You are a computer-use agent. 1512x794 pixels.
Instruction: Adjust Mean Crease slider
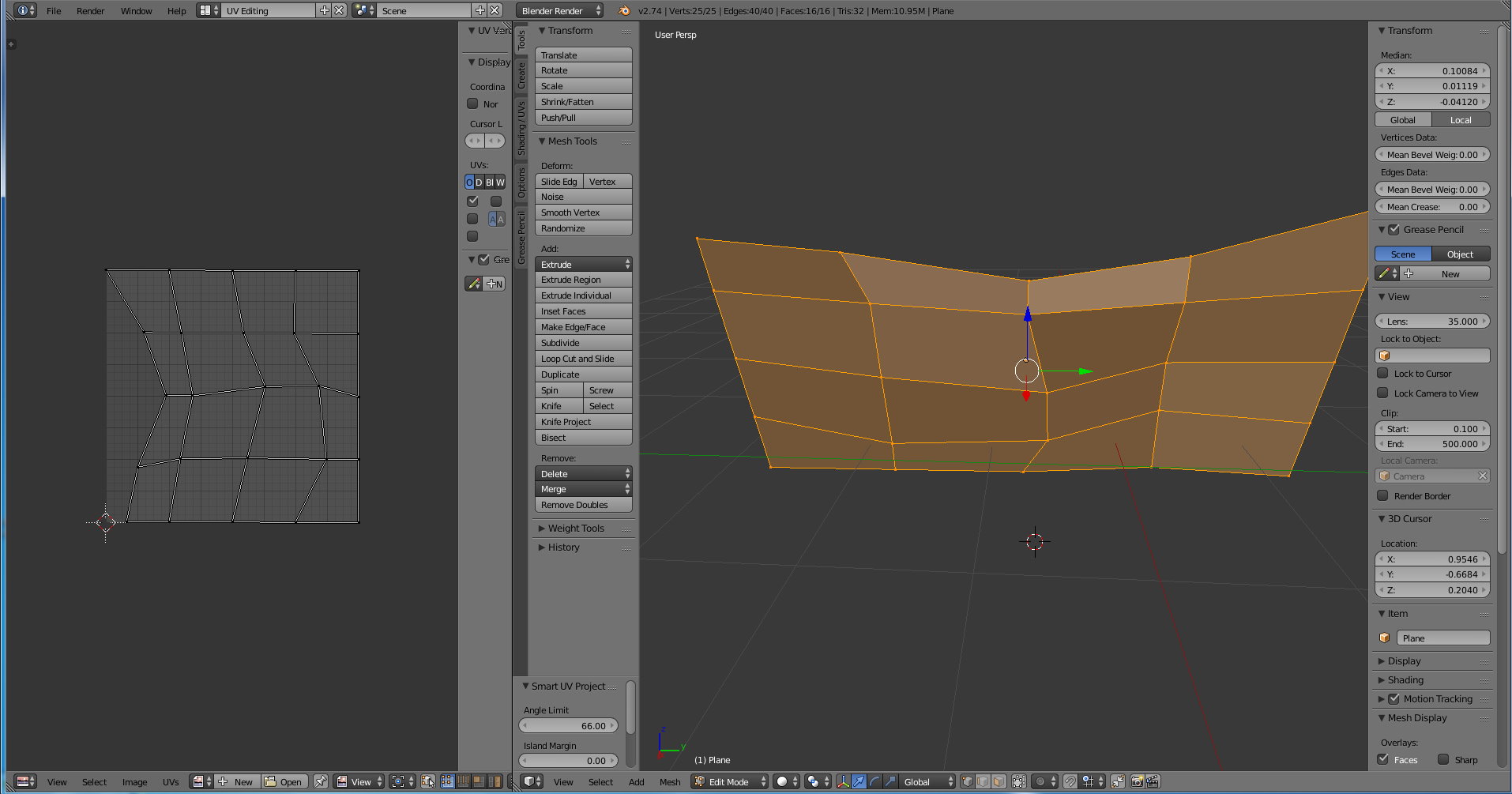pos(1433,207)
